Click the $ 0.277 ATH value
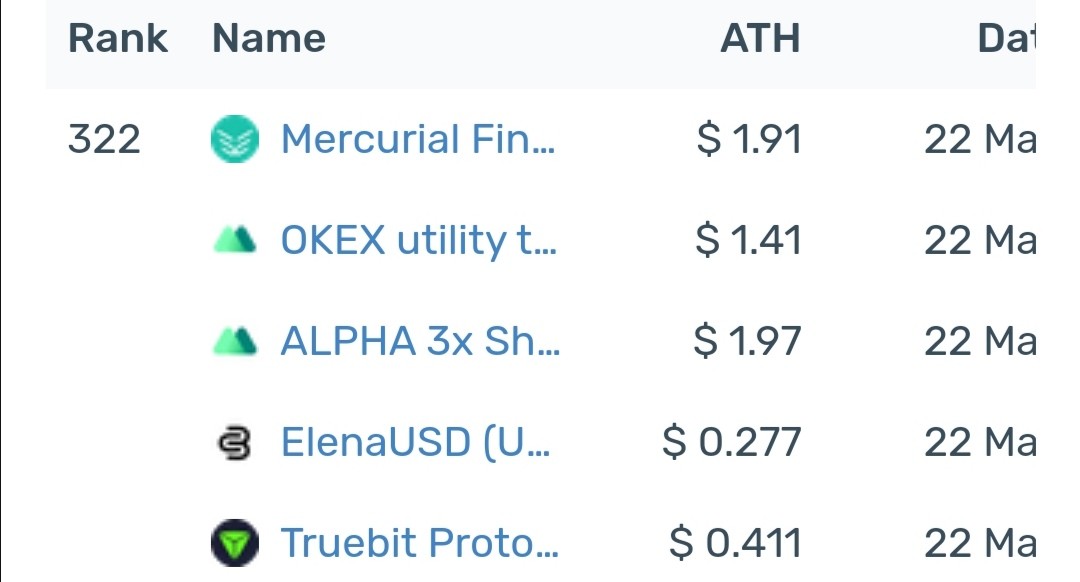 [x=732, y=442]
